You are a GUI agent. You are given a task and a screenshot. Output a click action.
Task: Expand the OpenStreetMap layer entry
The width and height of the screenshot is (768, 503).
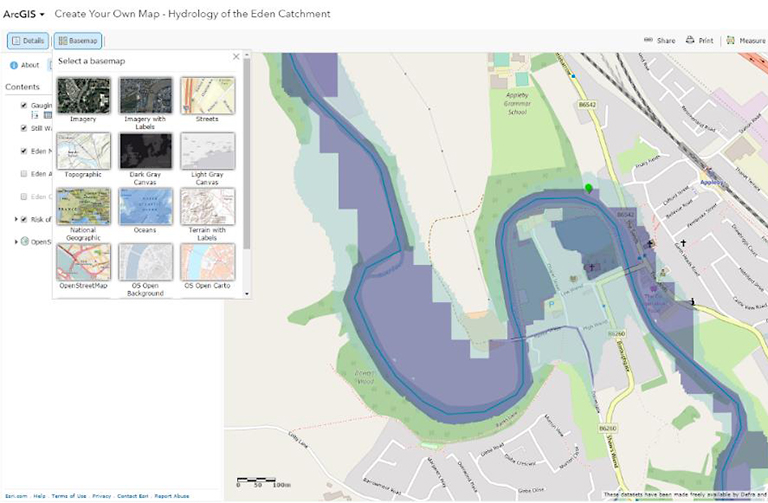tap(16, 242)
